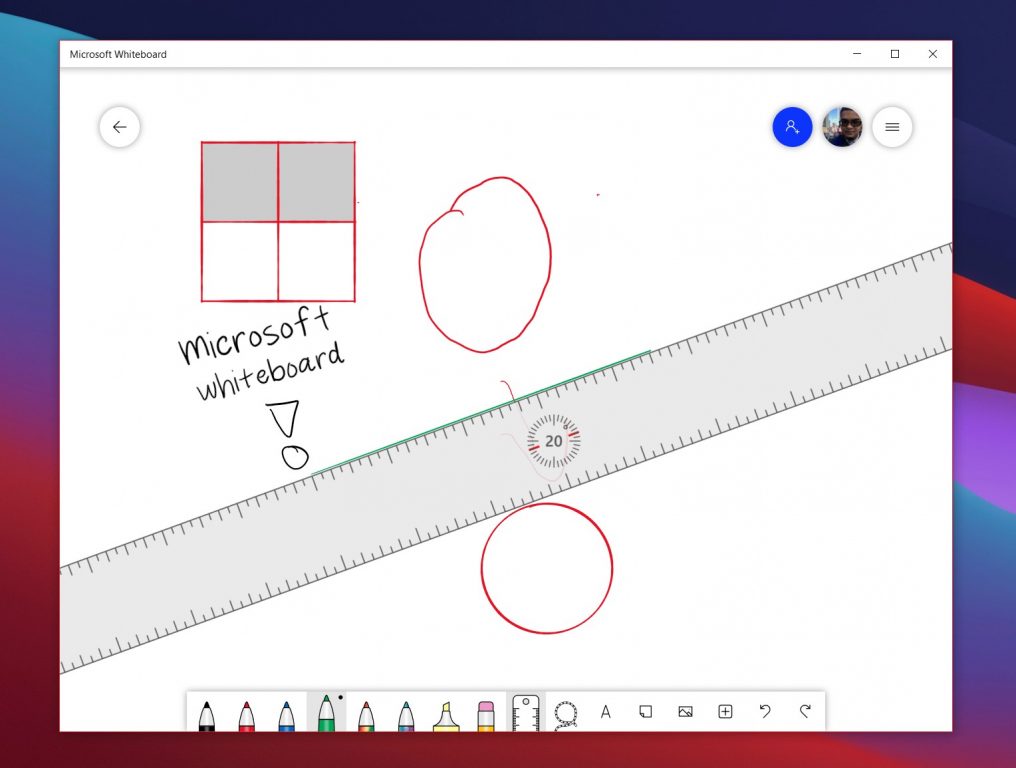
Task: Maximize the Microsoft Whiteboard window
Action: [x=895, y=54]
